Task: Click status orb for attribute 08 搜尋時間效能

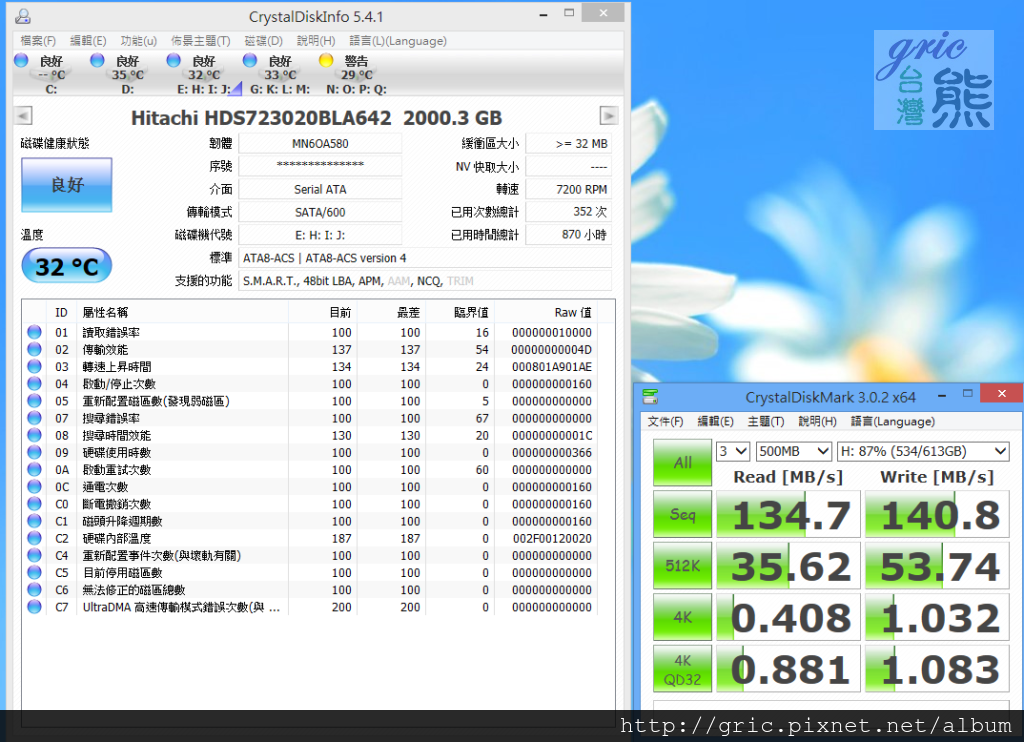Action: [x=35, y=435]
